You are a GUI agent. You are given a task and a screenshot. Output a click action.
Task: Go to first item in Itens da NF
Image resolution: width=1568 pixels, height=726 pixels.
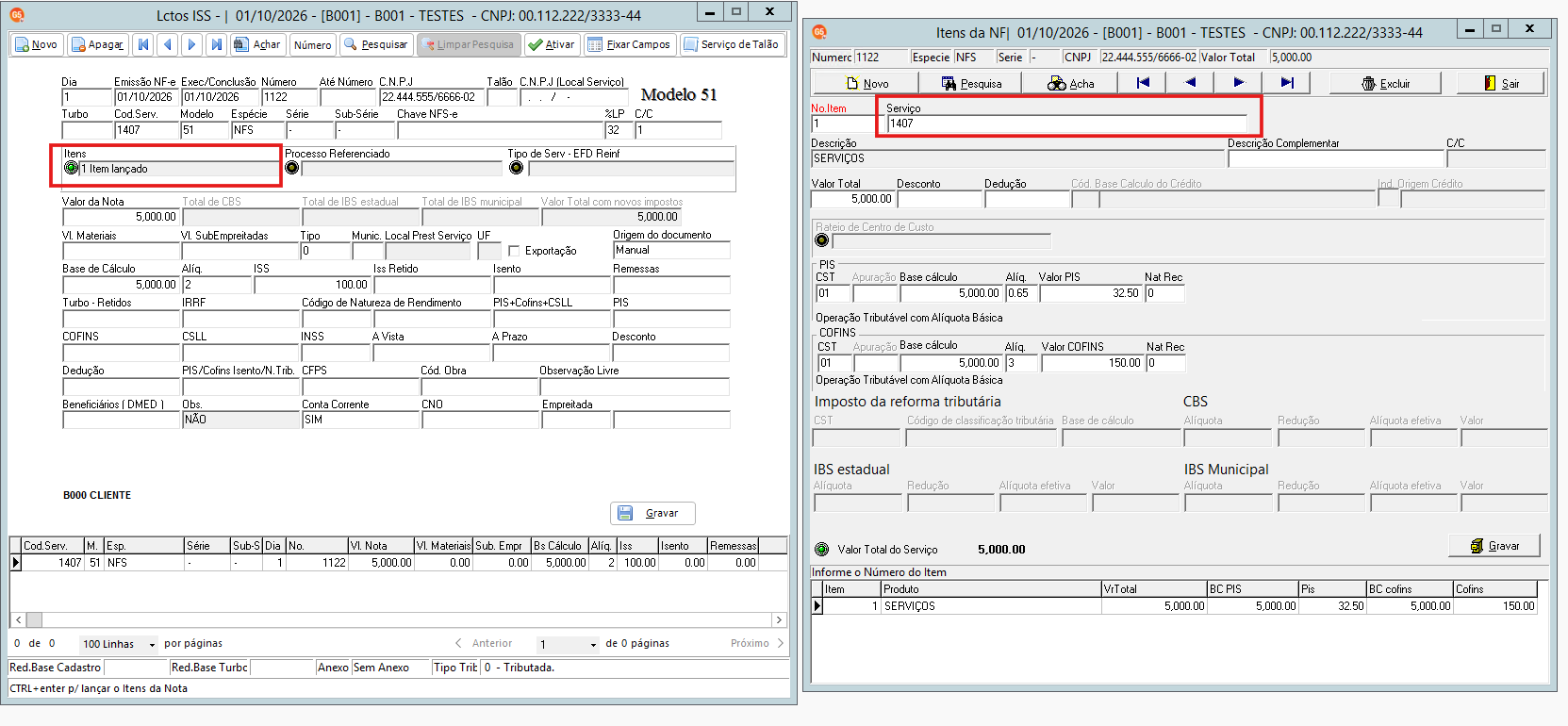coord(1143,83)
